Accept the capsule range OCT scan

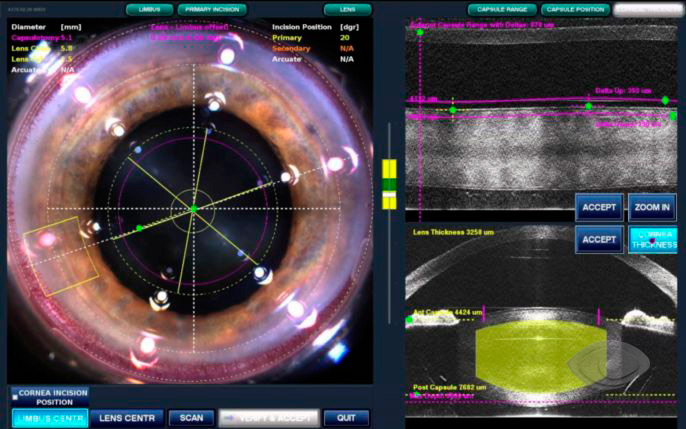point(599,207)
